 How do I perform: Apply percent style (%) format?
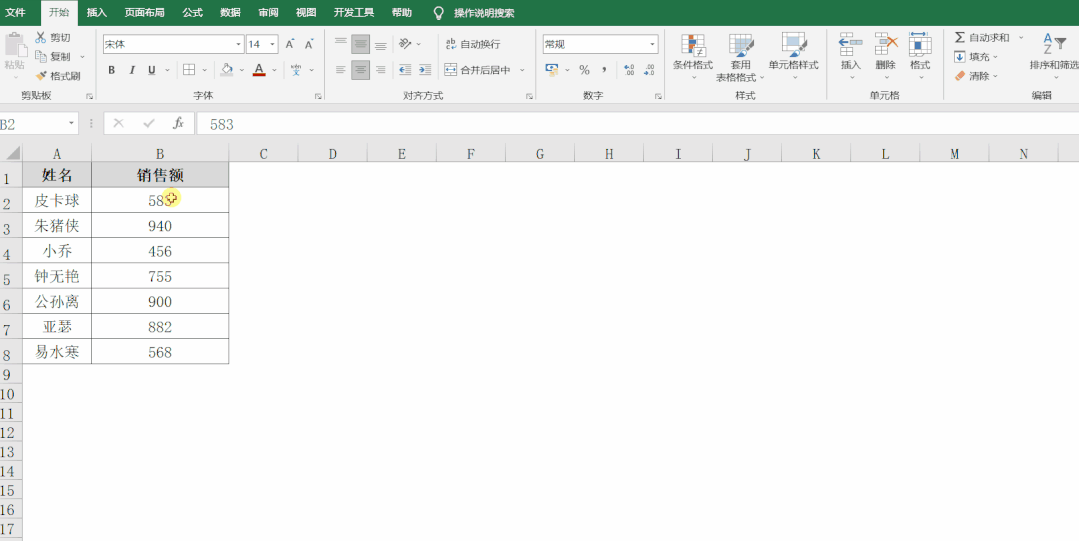(584, 70)
